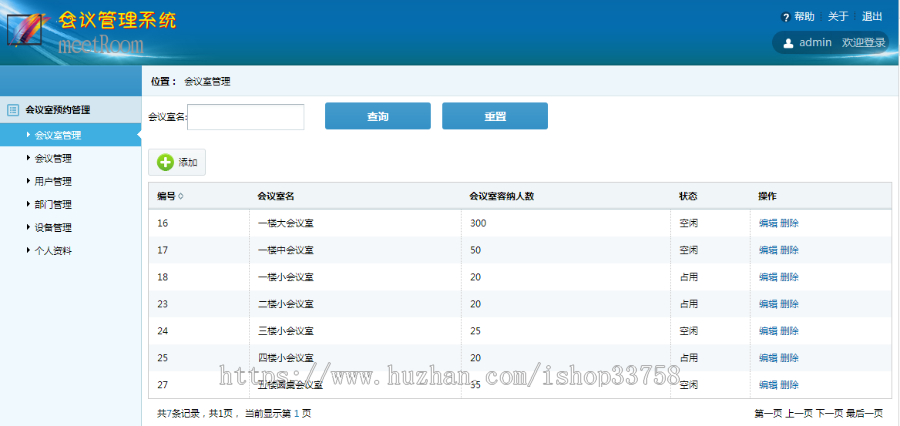Click the meetRoom feather logo
The width and height of the screenshot is (900, 426).
[27, 30]
